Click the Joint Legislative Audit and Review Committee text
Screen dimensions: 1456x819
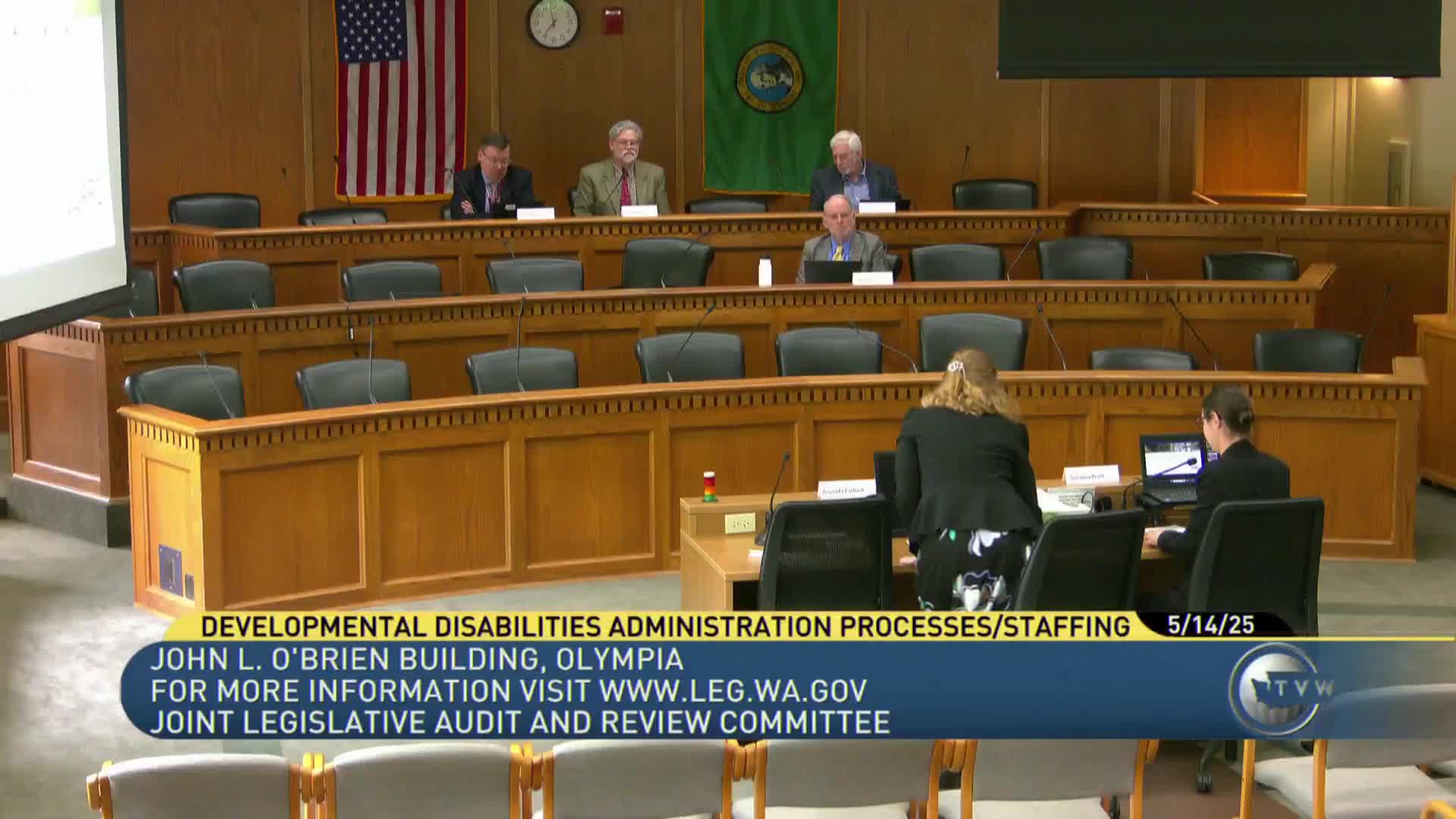519,723
